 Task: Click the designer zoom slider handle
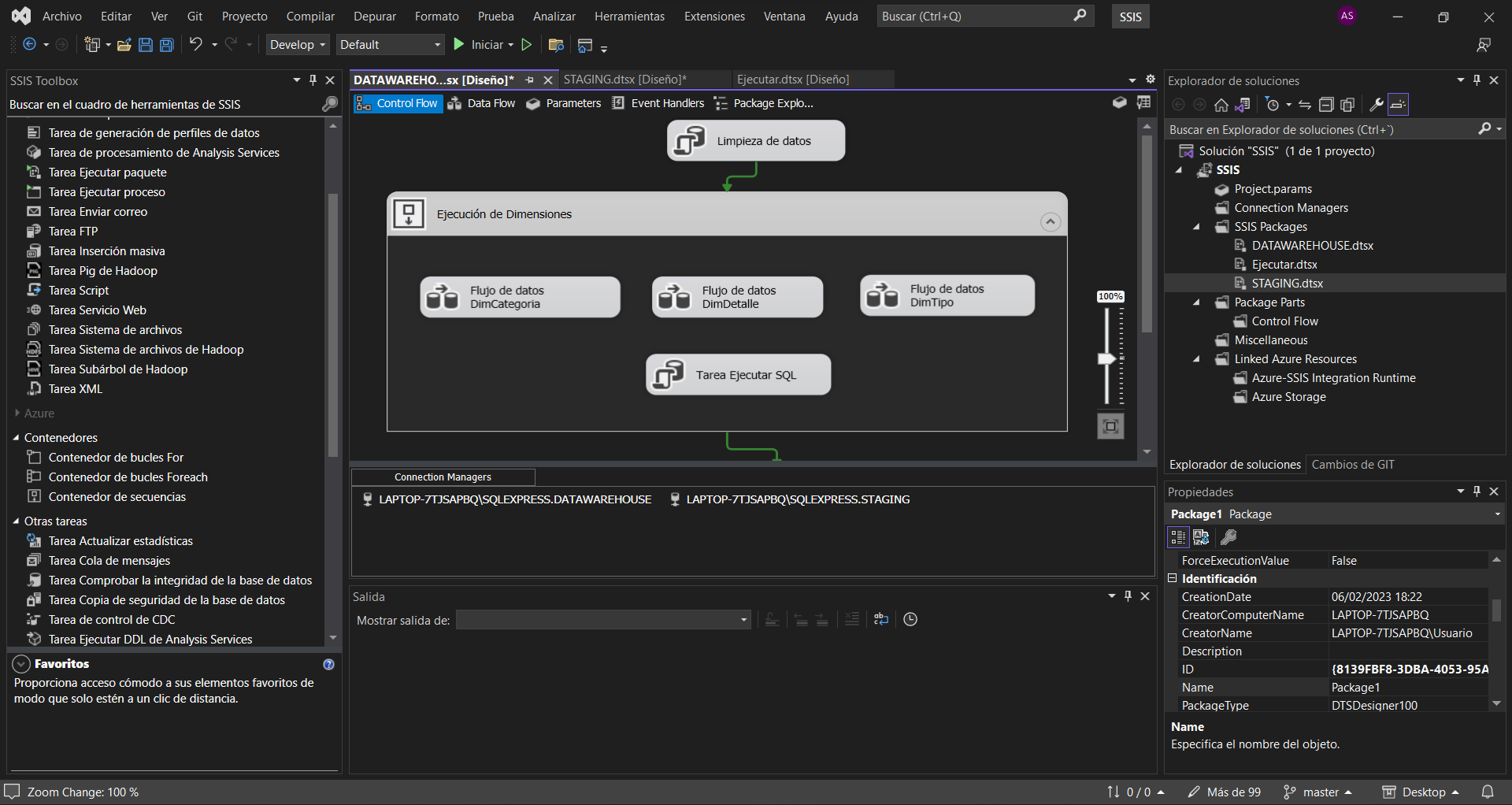click(x=1107, y=359)
